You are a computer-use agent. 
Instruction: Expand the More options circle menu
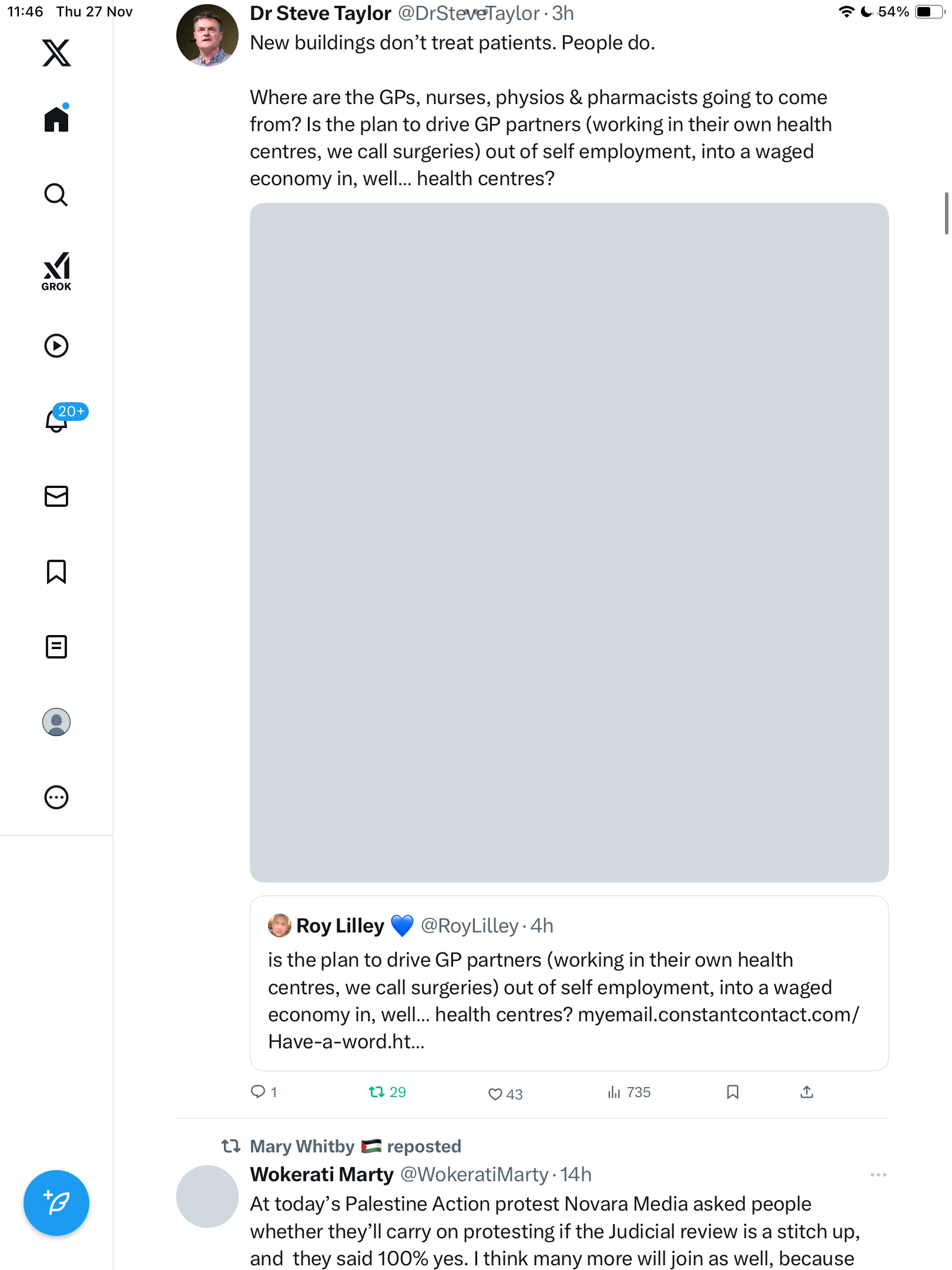pyautogui.click(x=56, y=797)
